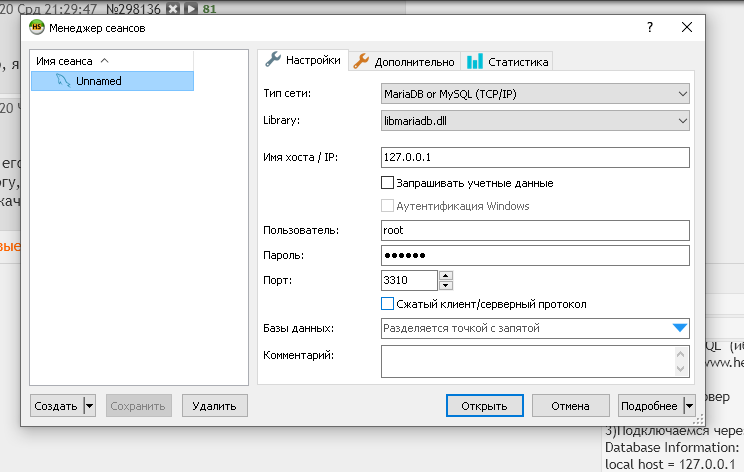The height and width of the screenshot is (472, 744).
Task: Click the Пароль password field
Action: tap(535, 256)
